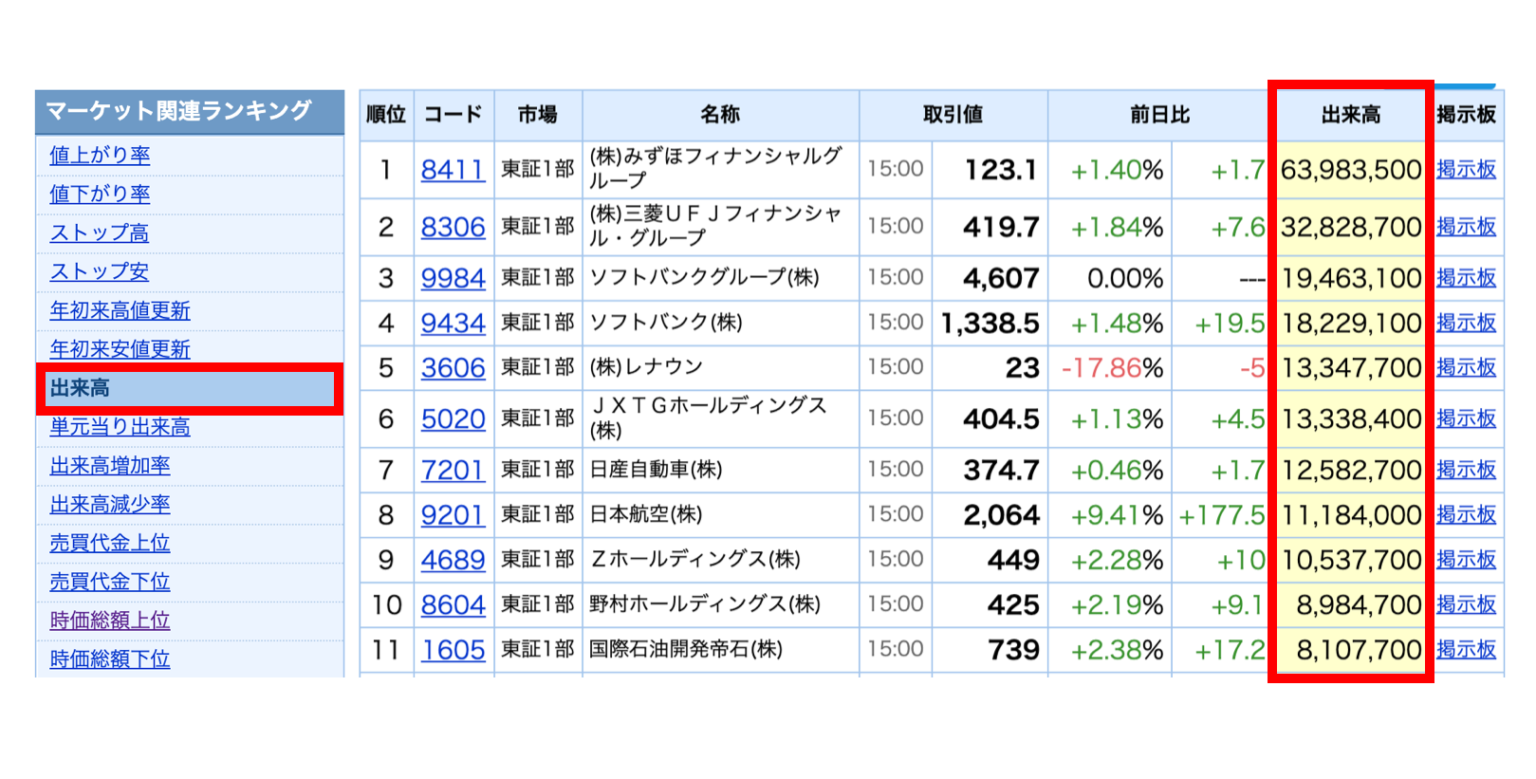Open 単元当り出来高 ranking
Image resolution: width=1536 pixels, height=779 pixels.
119,428
